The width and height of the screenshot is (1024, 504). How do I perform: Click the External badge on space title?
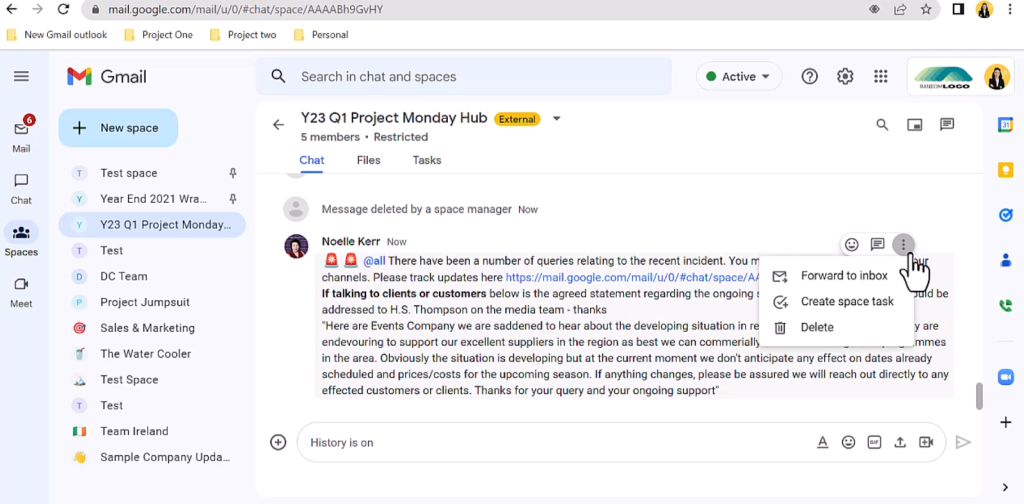click(x=518, y=119)
